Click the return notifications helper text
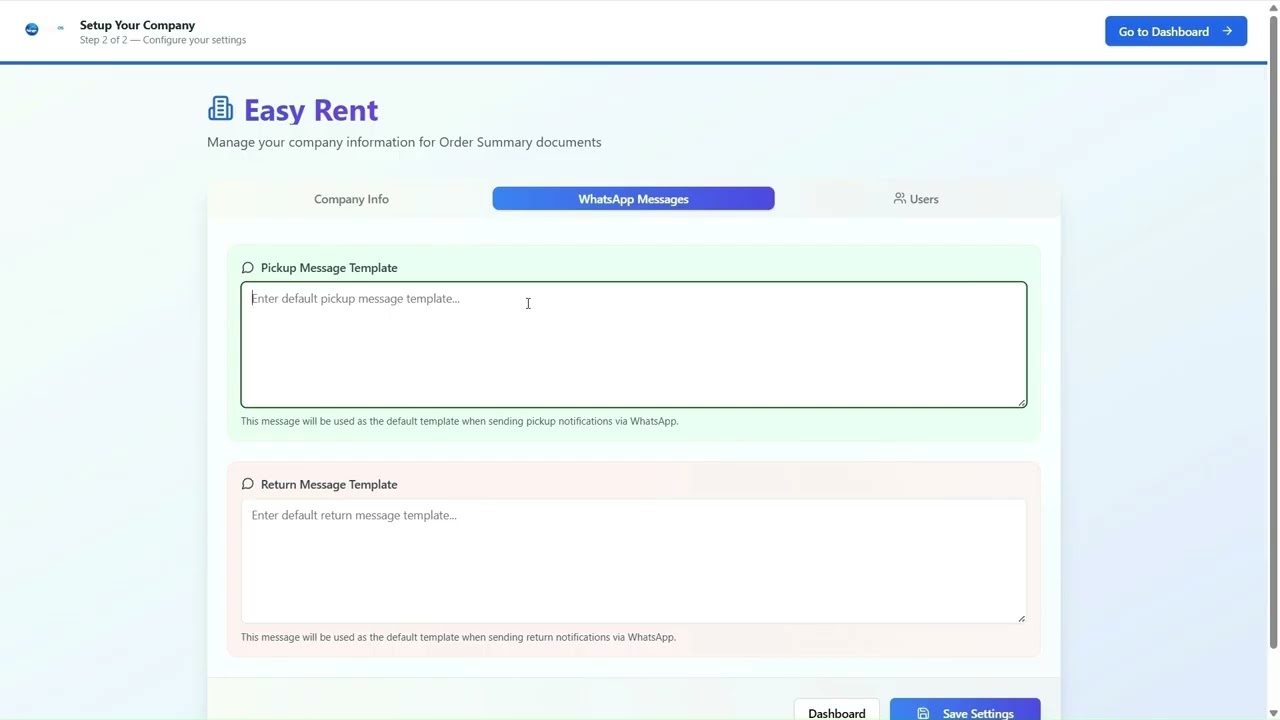Viewport: 1280px width, 720px height. (458, 637)
